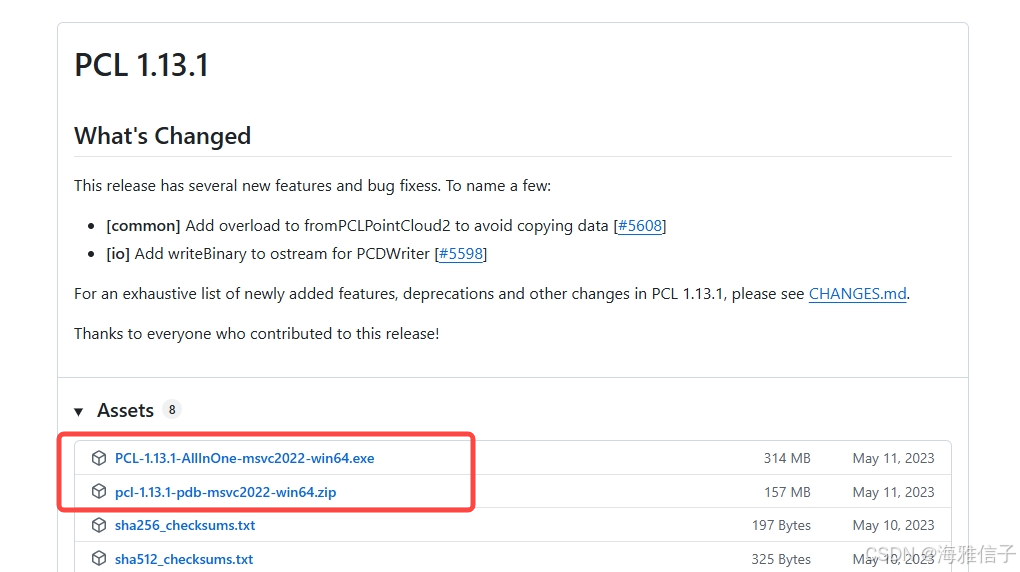
Task: Click package icon beside PCL-1.13.1-AllInOne exe
Action: tap(99, 458)
